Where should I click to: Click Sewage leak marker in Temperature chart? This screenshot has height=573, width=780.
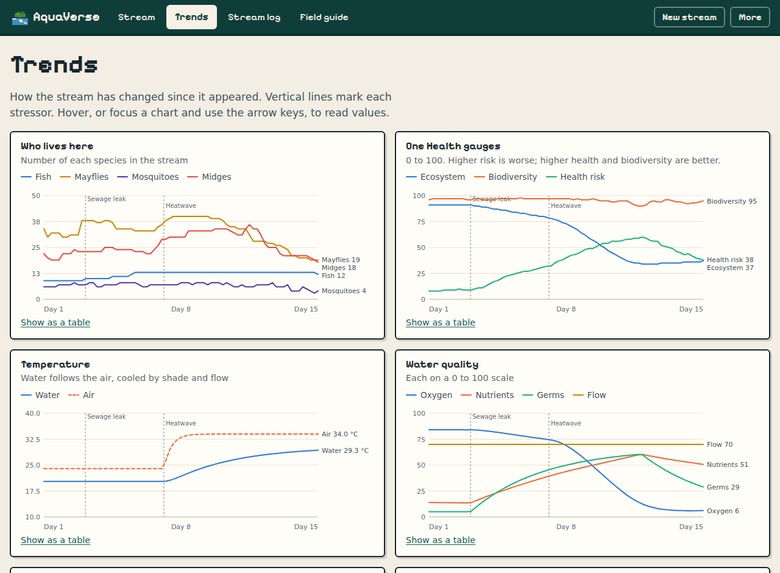(106, 417)
